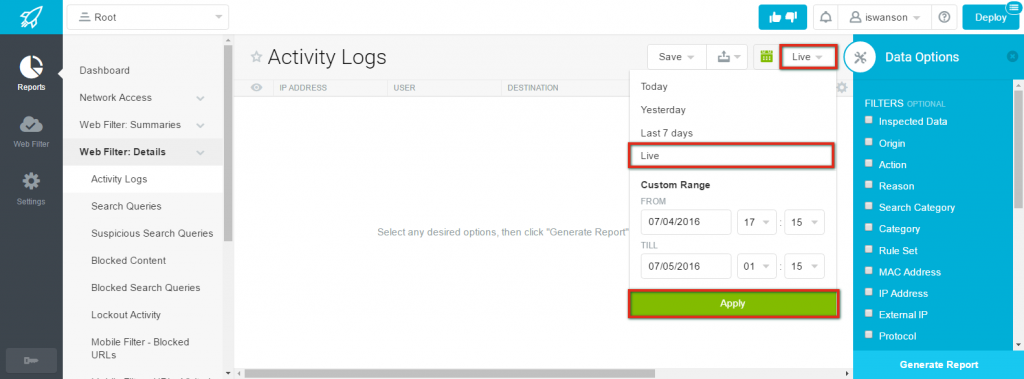Click the notification bell icon
The width and height of the screenshot is (1024, 379).
pos(826,18)
